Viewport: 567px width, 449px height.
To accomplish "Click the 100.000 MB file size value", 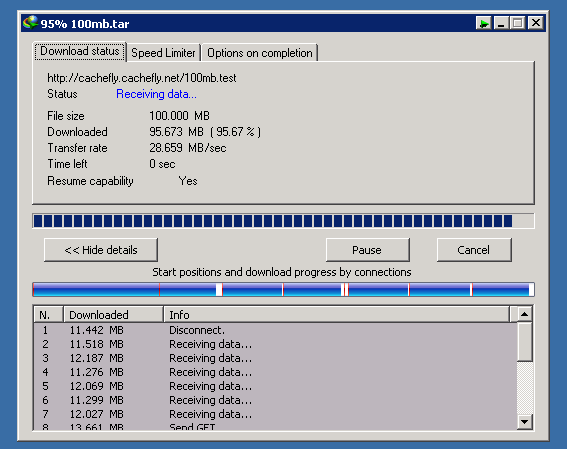I will pyautogui.click(x=179, y=116).
